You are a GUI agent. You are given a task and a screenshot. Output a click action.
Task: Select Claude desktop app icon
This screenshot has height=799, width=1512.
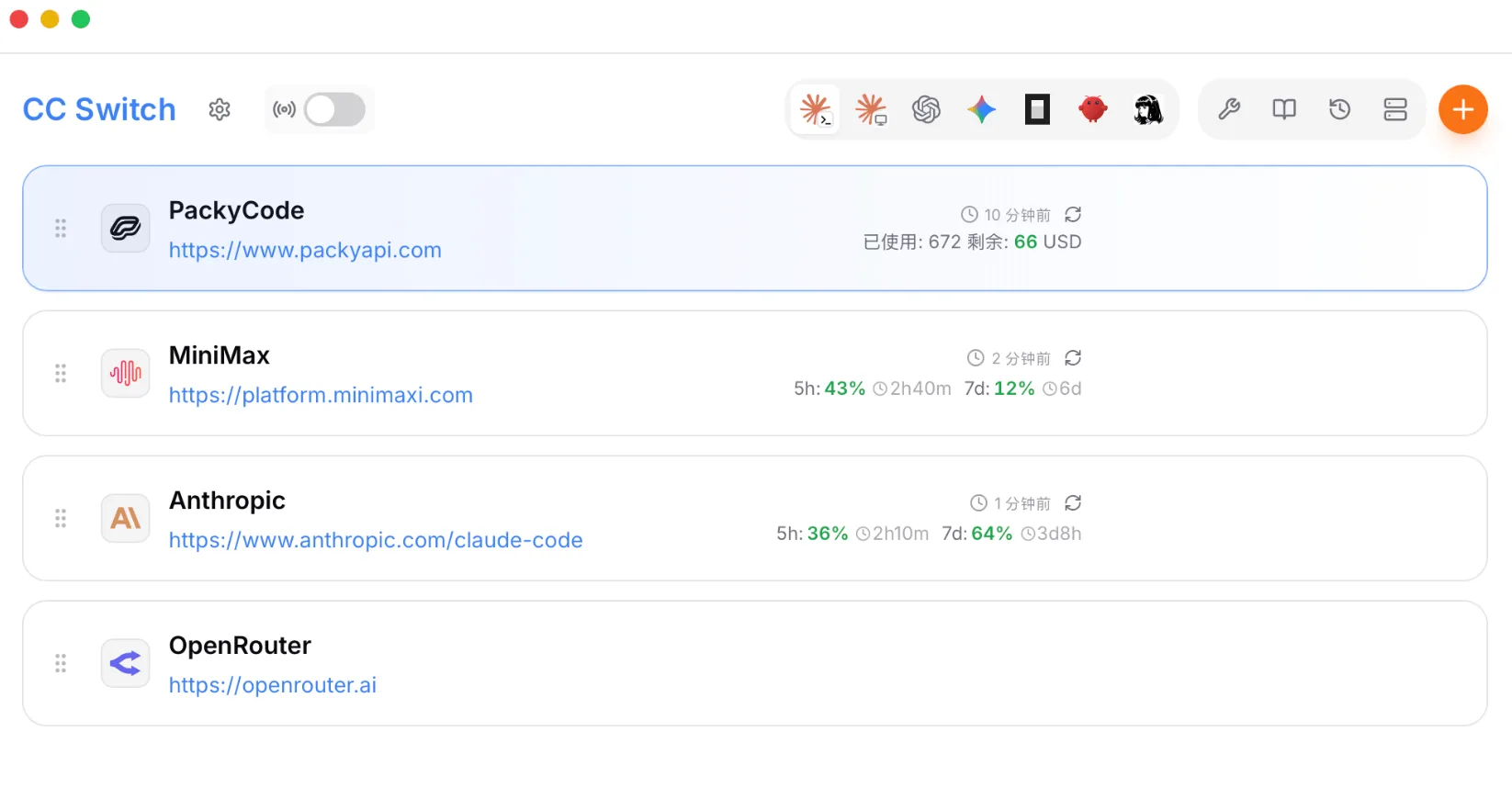click(871, 109)
